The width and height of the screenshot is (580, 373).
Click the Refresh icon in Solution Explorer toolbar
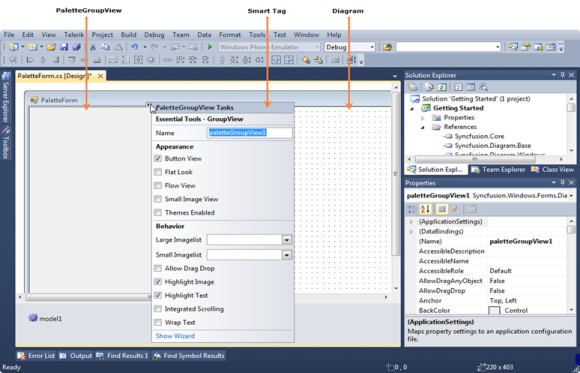pos(442,87)
